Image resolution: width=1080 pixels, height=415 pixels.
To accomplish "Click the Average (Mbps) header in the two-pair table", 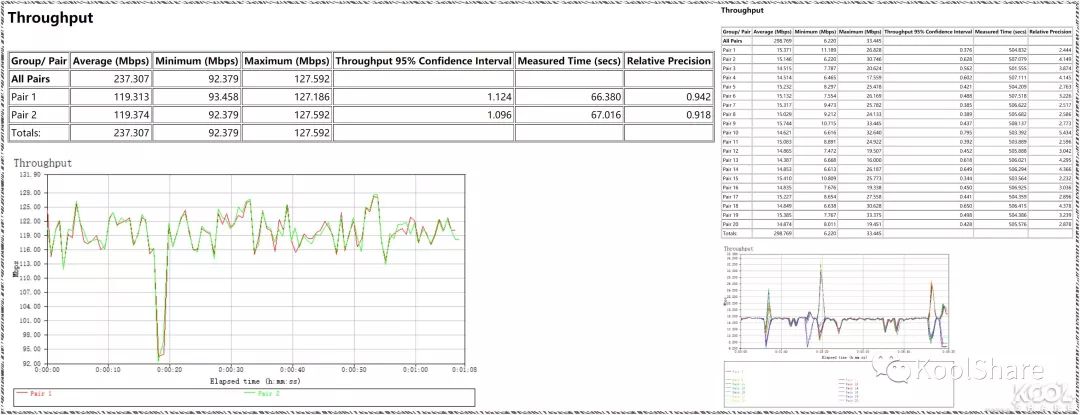I will tap(111, 61).
